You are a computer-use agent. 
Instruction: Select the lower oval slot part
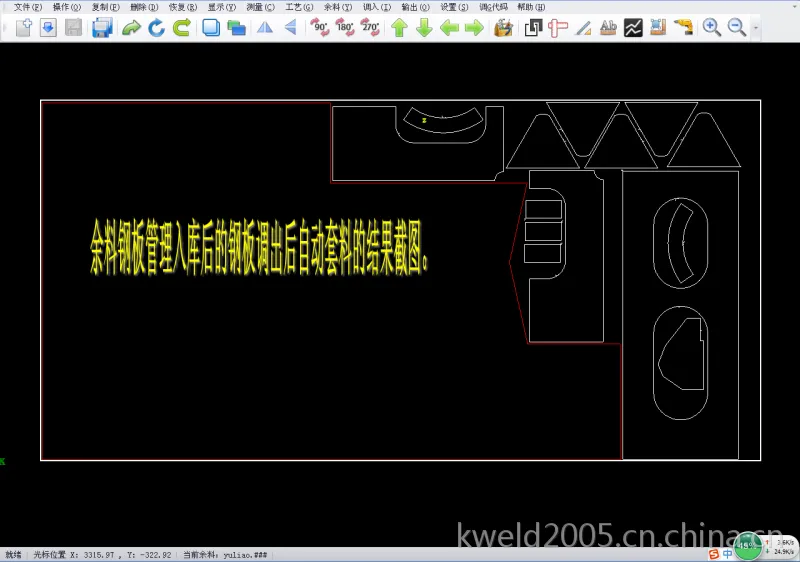point(680,363)
